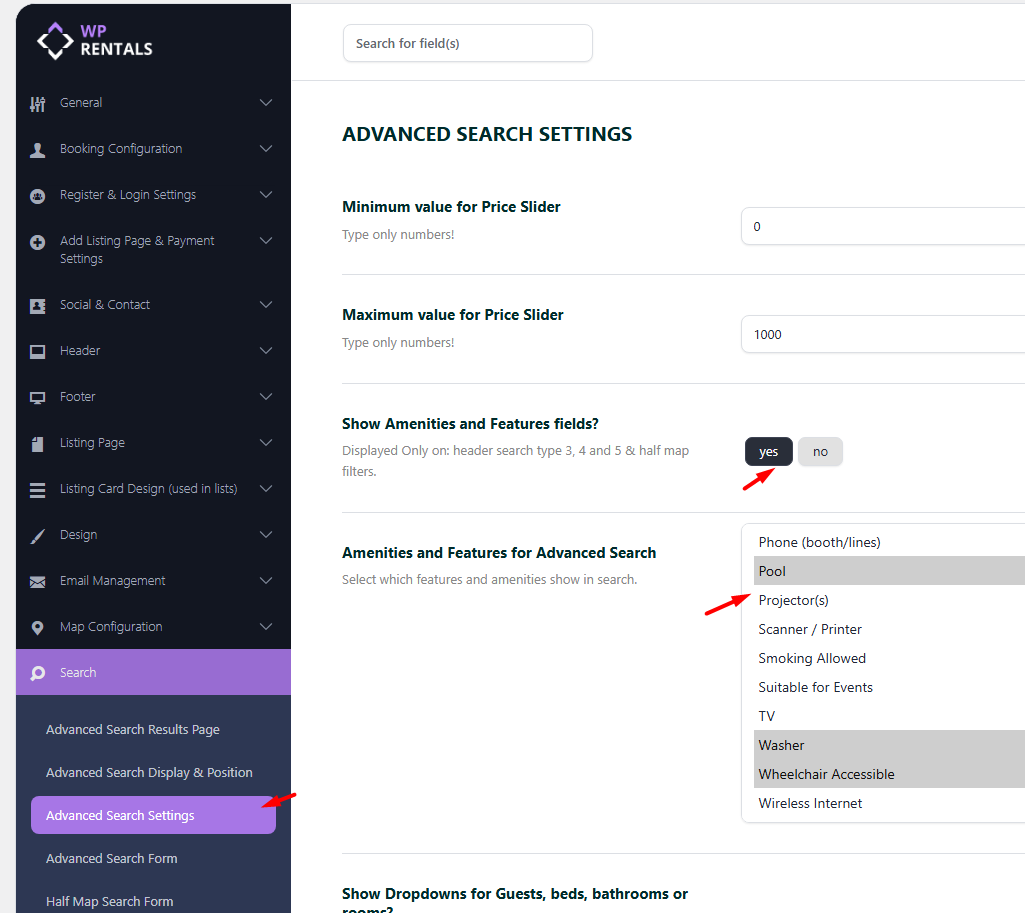Viewport: 1025px width, 913px height.
Task: Expand Register & Login Settings chevron
Action: [266, 195]
